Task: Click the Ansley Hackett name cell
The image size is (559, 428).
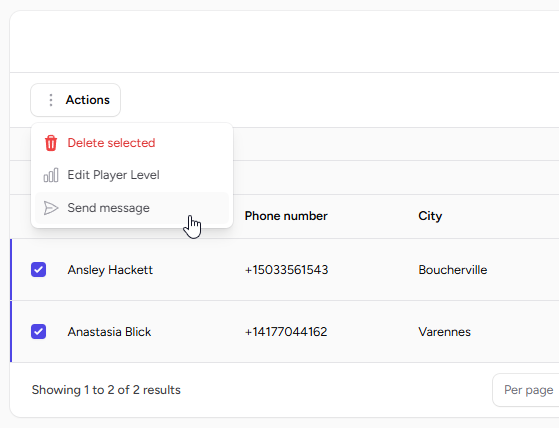Action: pyautogui.click(x=110, y=270)
